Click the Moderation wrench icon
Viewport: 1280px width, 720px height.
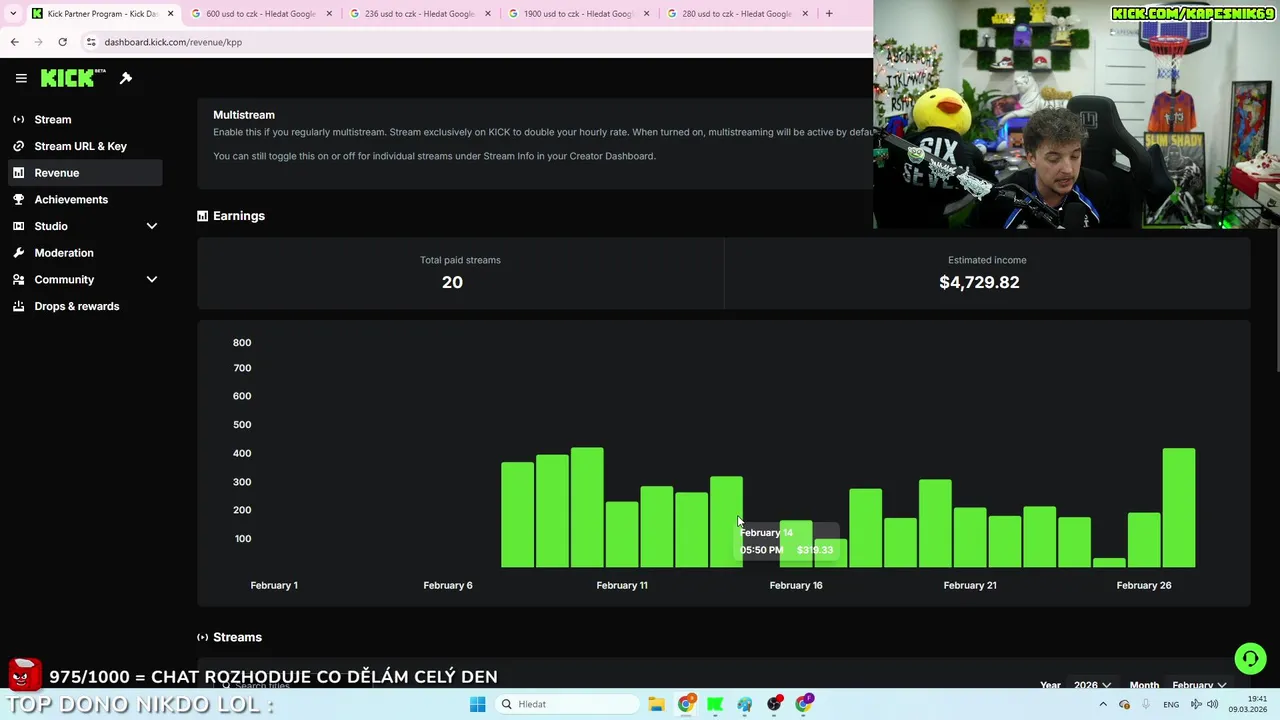point(19,253)
